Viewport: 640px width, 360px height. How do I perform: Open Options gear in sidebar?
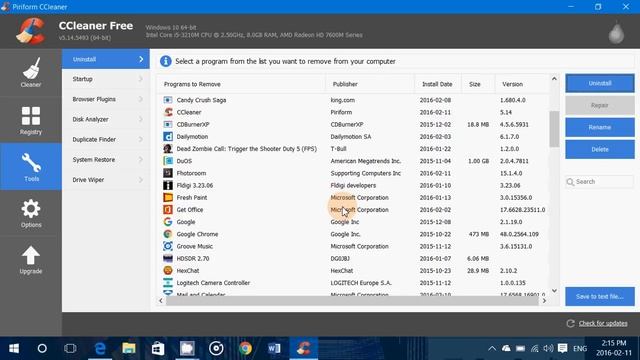(x=31, y=213)
